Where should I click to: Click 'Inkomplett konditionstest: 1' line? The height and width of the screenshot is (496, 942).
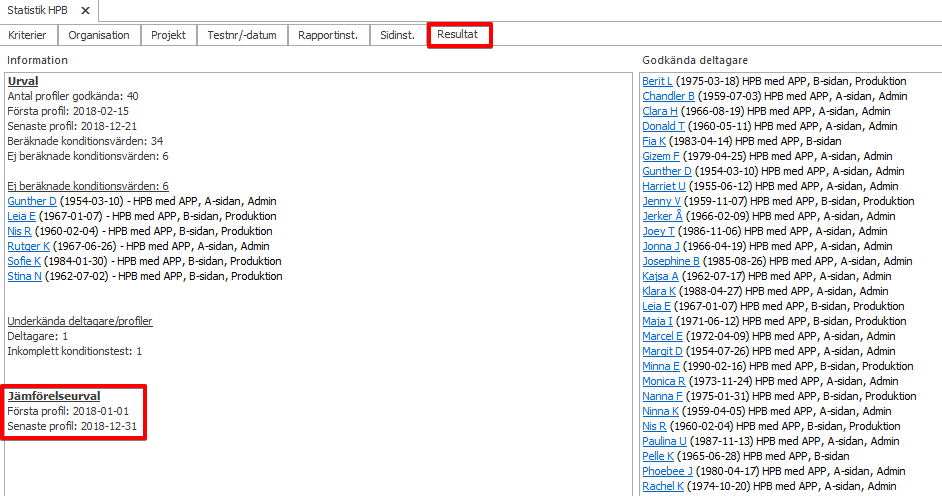pos(74,351)
